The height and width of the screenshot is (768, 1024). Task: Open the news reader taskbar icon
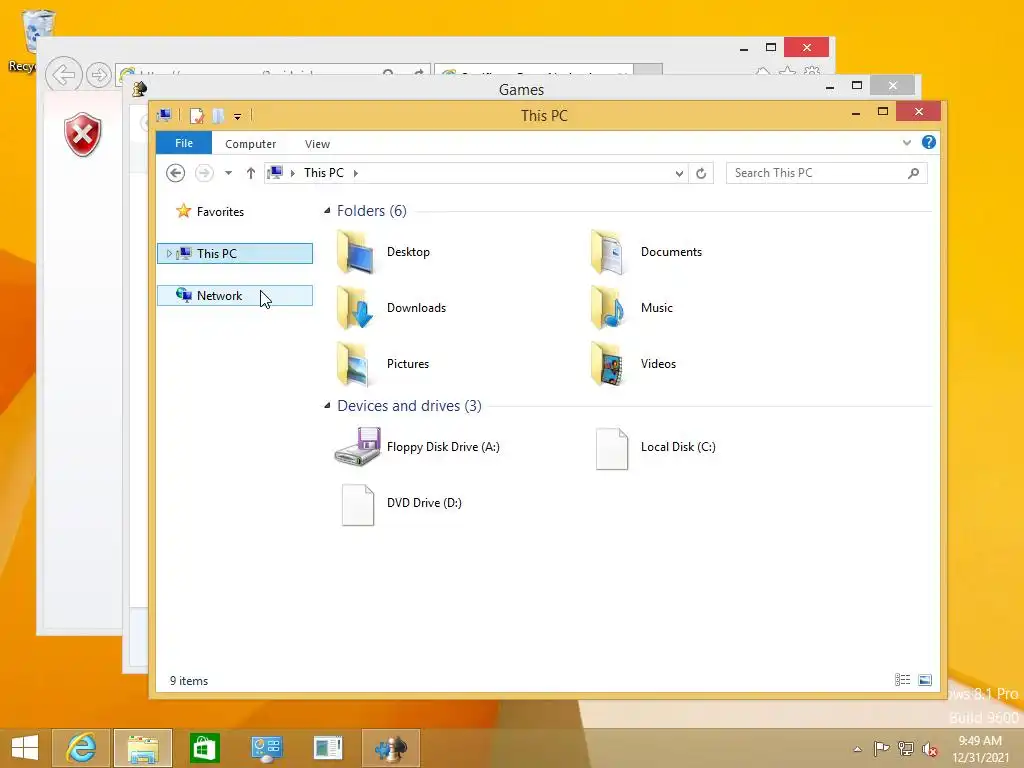(x=328, y=748)
